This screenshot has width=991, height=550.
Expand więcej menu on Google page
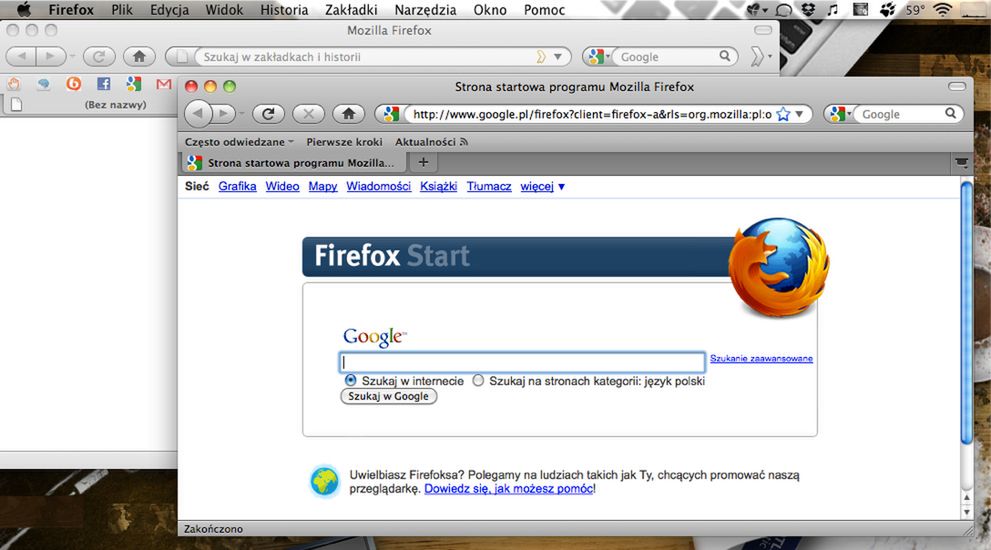[x=542, y=186]
